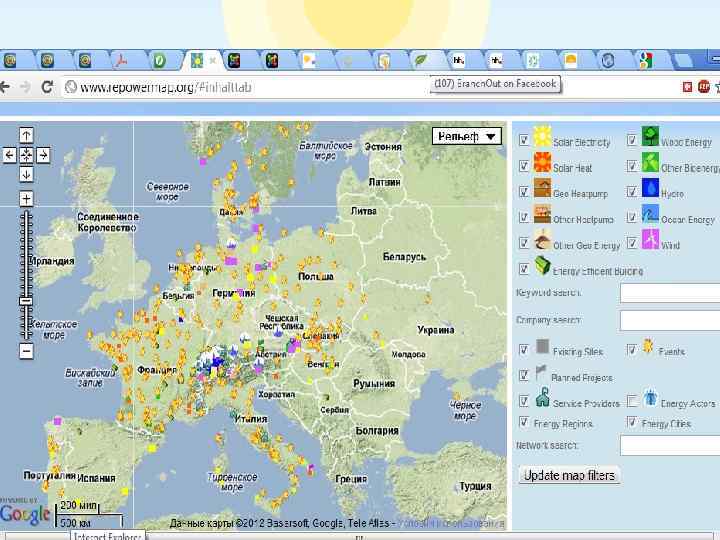Viewport: 720px width, 540px height.
Task: Zoom in with the plus button
Action: point(26,199)
